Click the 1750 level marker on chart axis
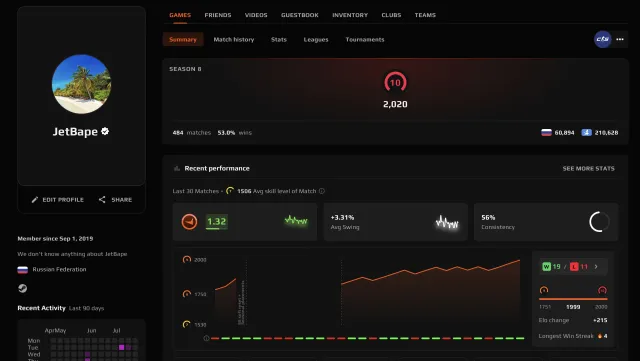Image resolution: width=640 pixels, height=361 pixels. [x=187, y=294]
